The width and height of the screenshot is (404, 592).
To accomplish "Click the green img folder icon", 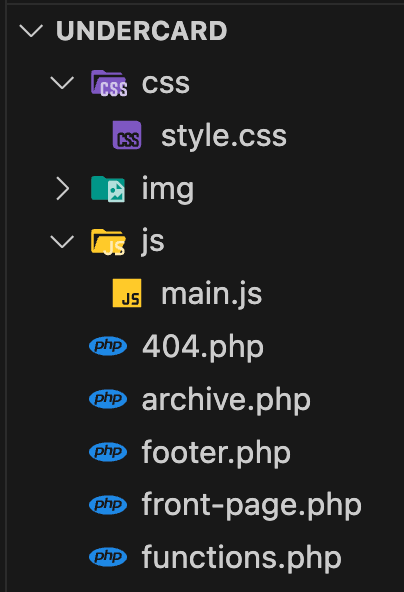I will click(x=108, y=189).
